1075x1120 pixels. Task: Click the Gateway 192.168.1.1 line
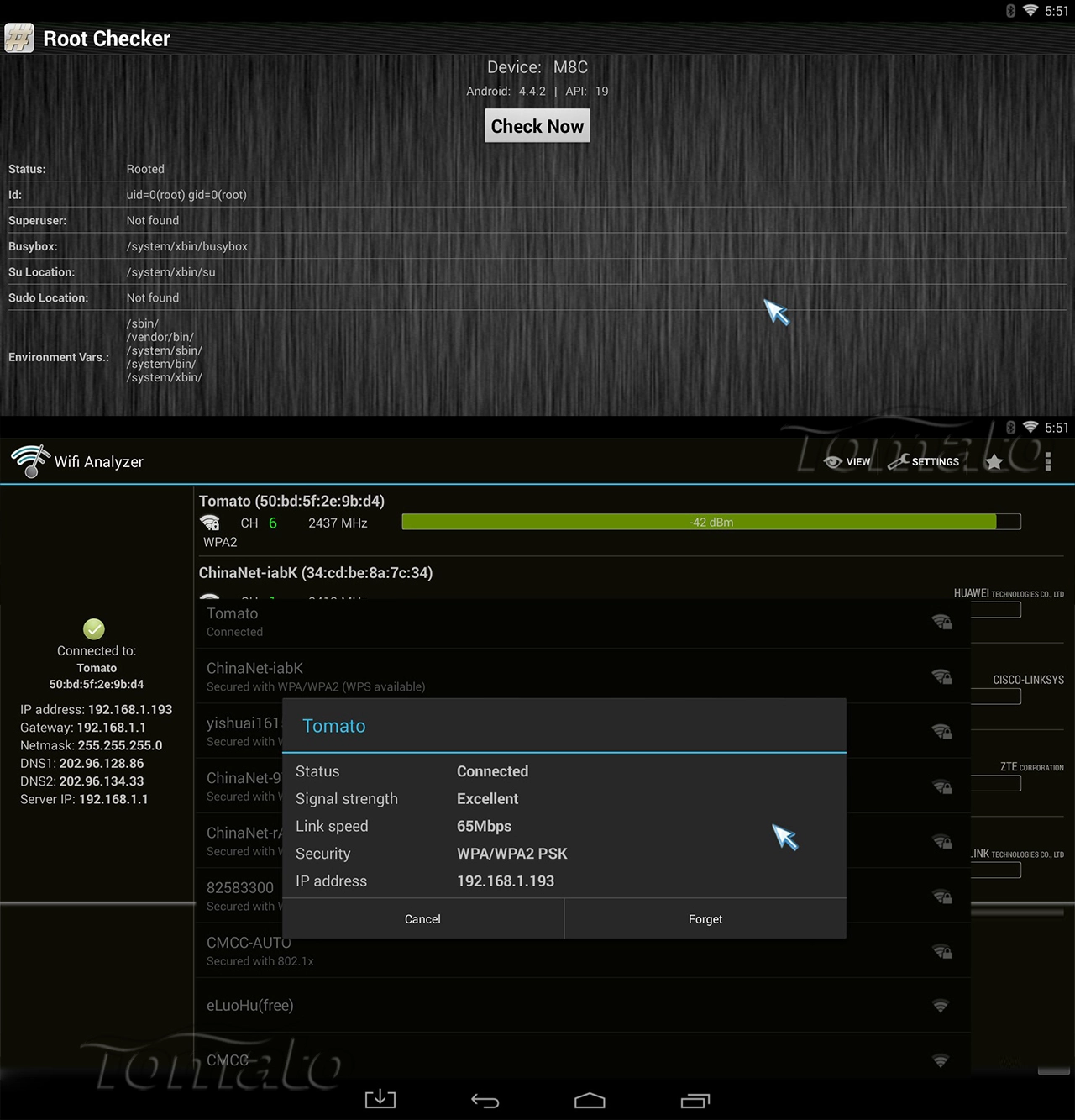coord(83,728)
